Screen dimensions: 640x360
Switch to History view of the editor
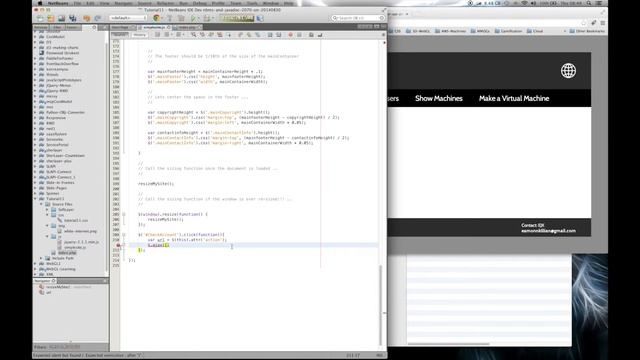139,35
